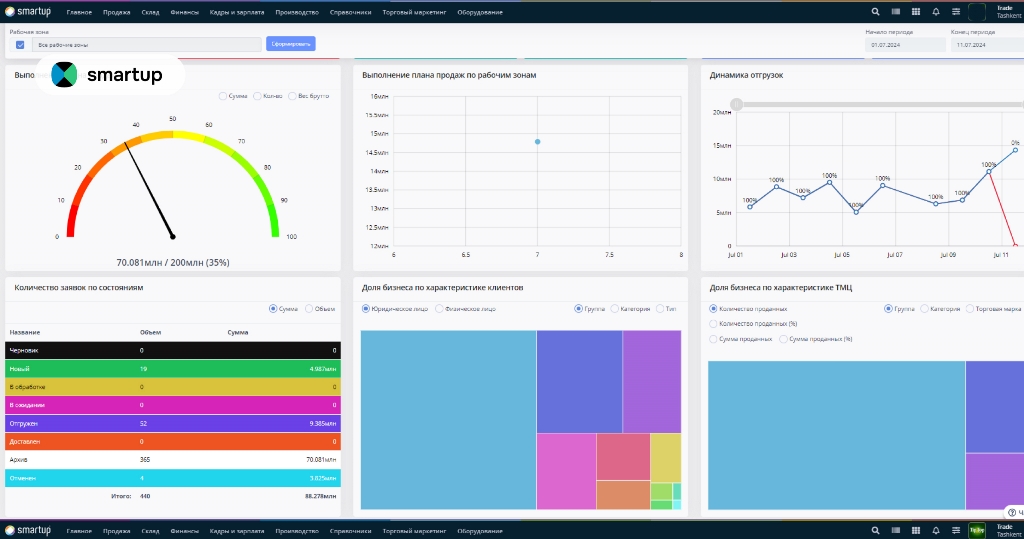The image size is (1024, 539).
Task: Click the Сформировать button
Action: 291,44
